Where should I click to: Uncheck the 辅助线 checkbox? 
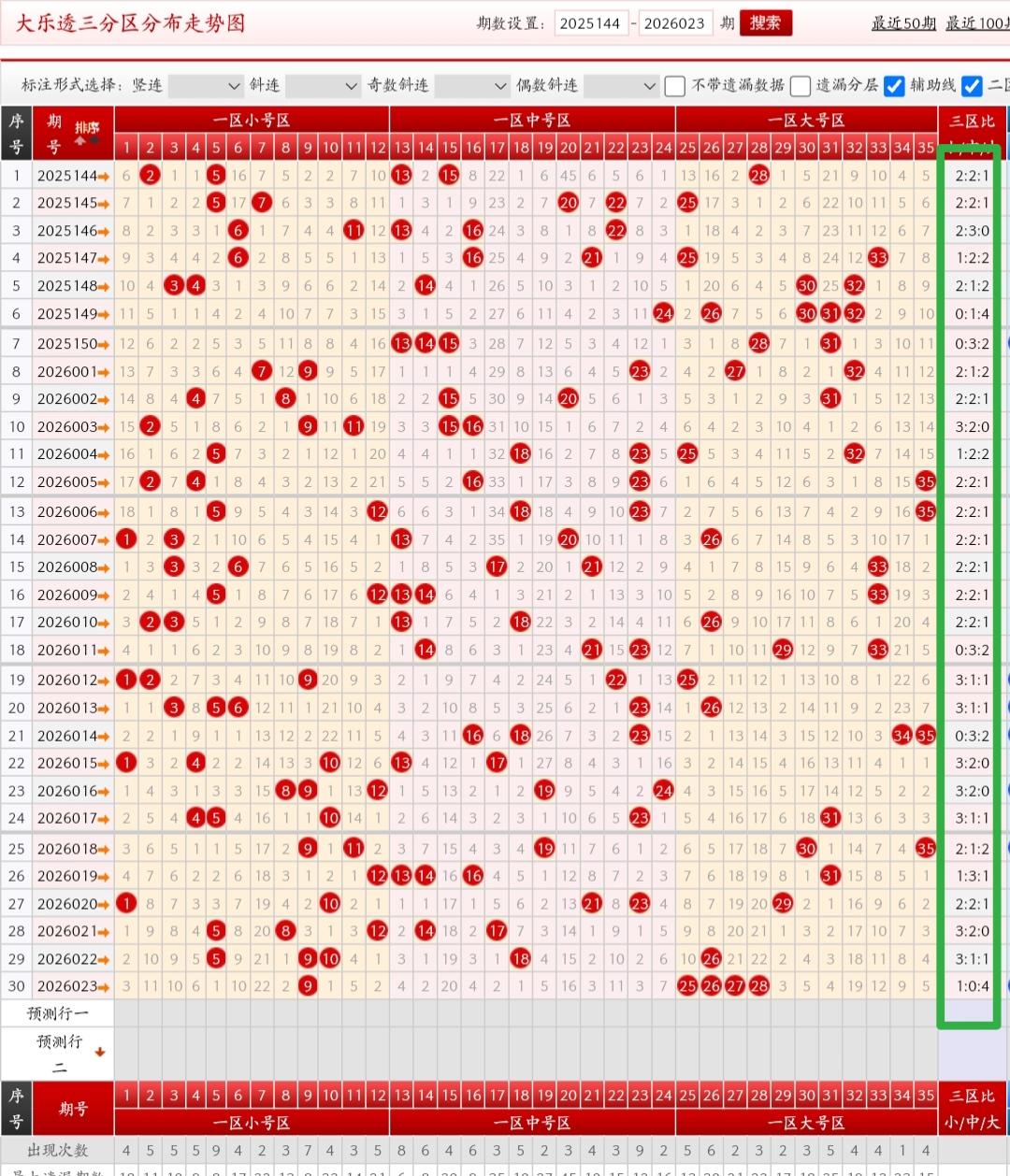pyautogui.click(x=894, y=86)
